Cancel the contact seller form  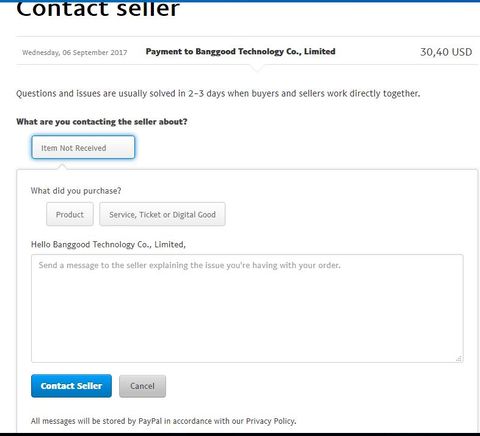point(142,386)
